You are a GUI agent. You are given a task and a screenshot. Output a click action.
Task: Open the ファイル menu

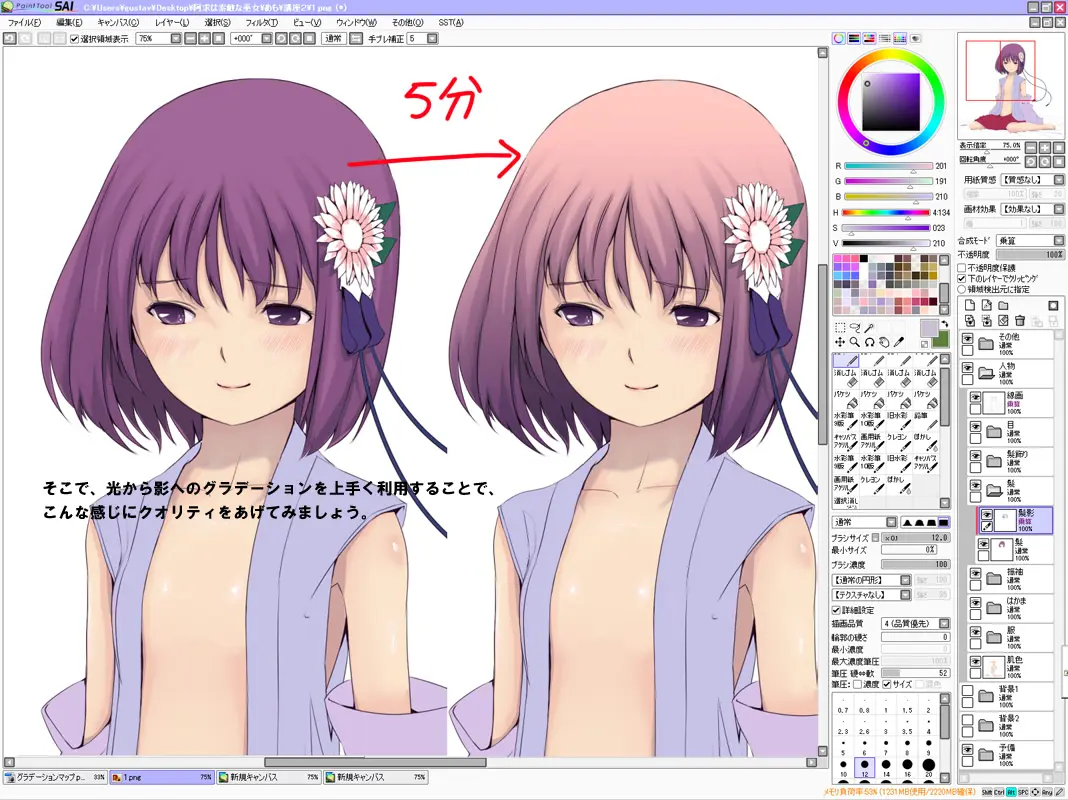[x=24, y=22]
